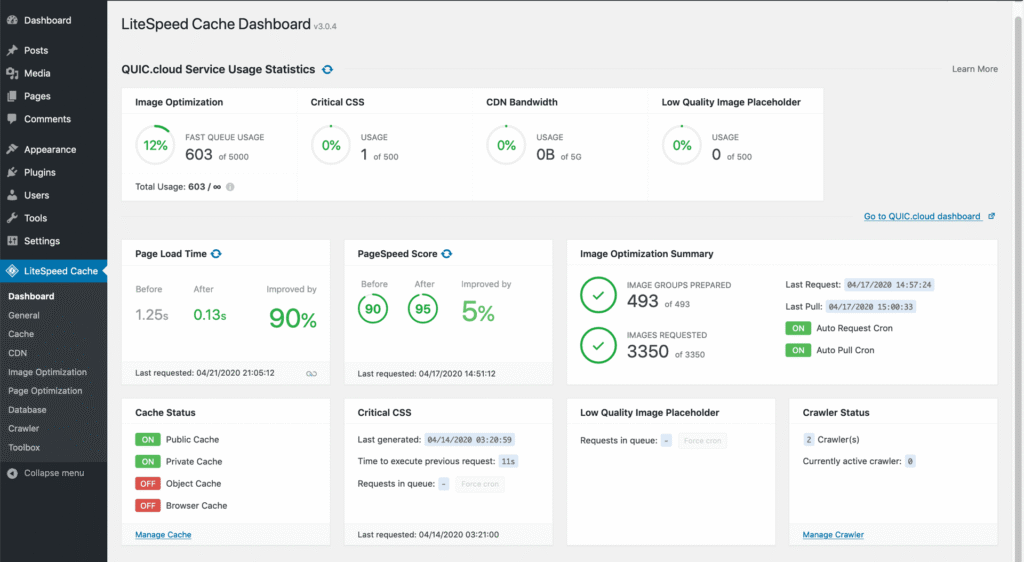The image size is (1024, 562).
Task: Click the PageSpeed After score circle 95
Action: coord(423,309)
